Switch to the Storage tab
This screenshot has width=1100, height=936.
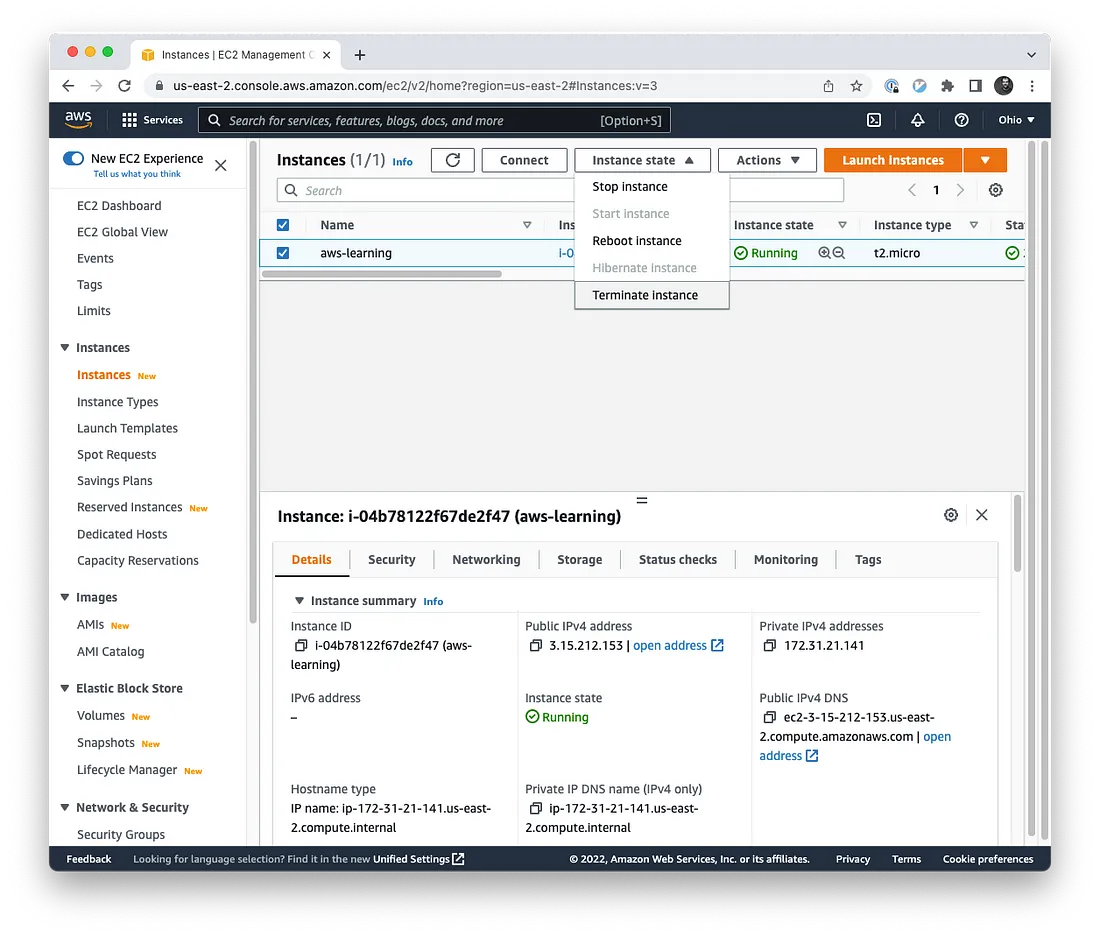click(x=579, y=559)
